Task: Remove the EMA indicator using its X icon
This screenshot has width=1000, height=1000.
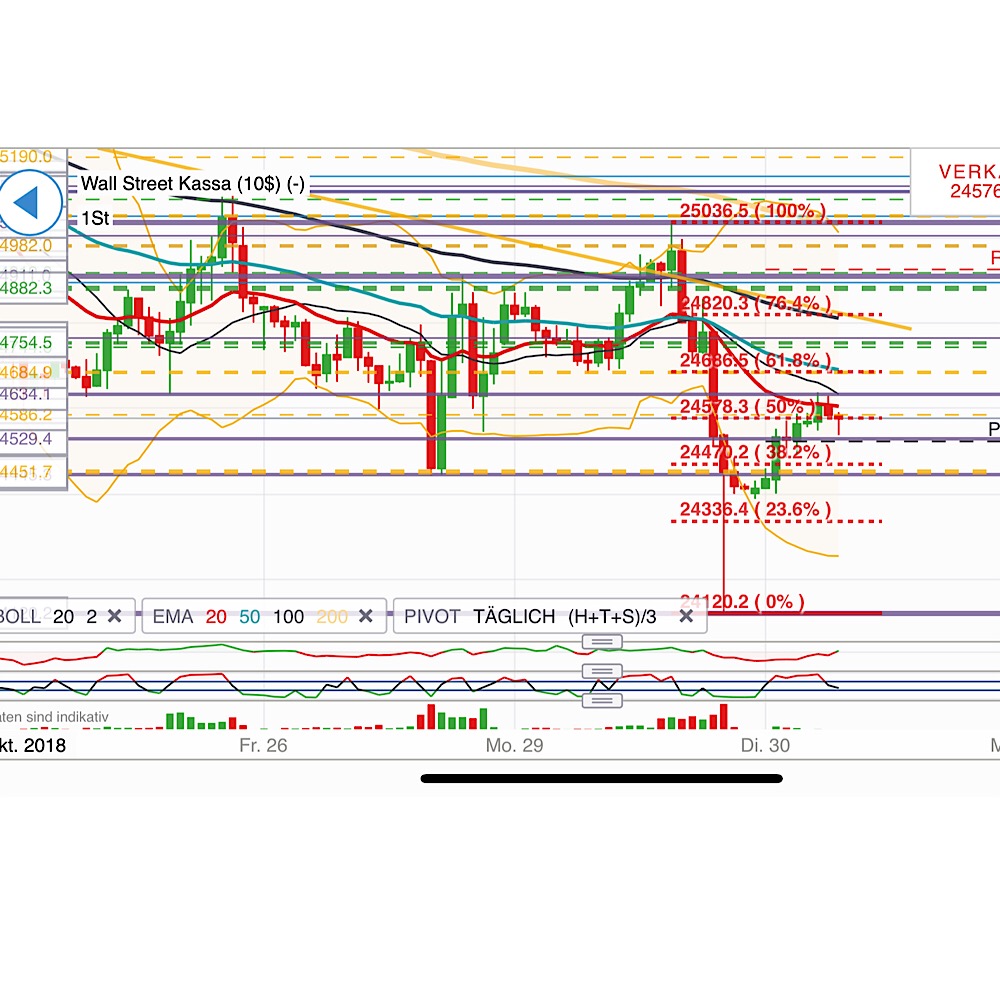Action: pyautogui.click(x=365, y=617)
